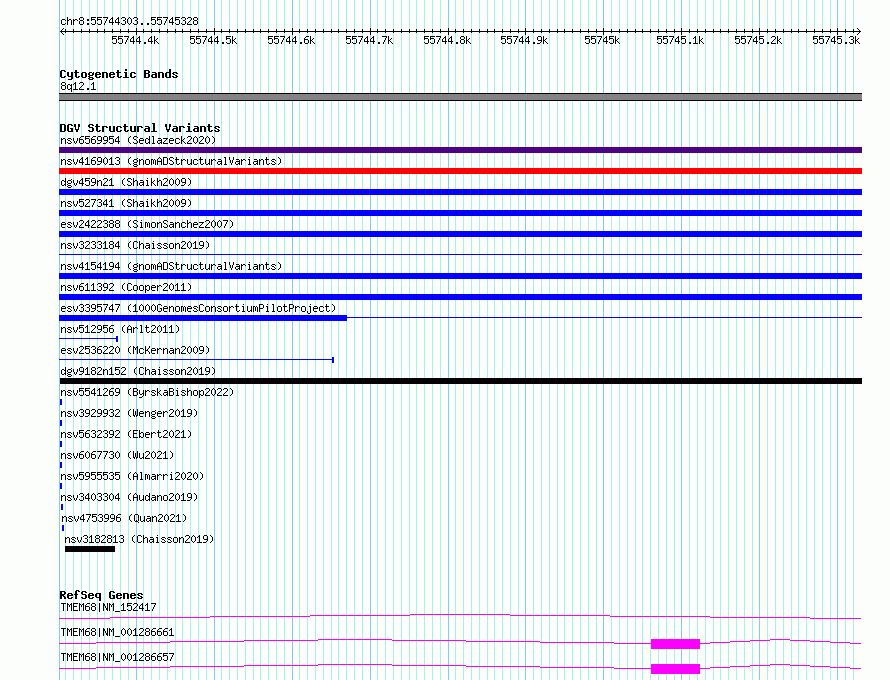This screenshot has height=680, width=890.
Task: Click the magenta exon of TMEM68|NM_001286661
Action: pos(675,644)
